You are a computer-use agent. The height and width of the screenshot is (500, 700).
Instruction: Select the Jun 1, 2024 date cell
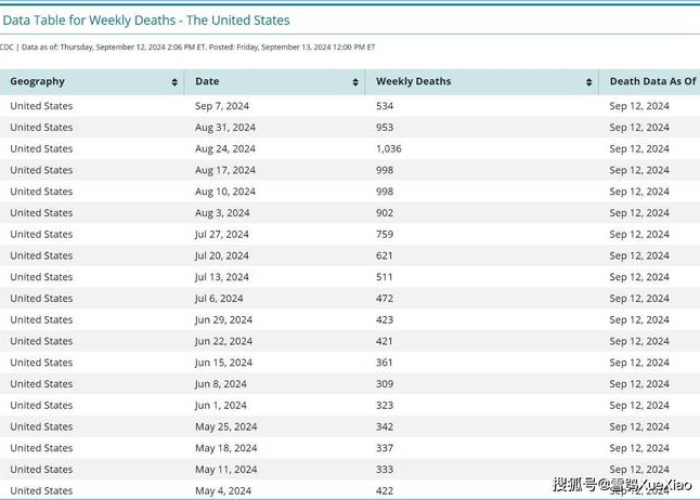click(x=221, y=406)
